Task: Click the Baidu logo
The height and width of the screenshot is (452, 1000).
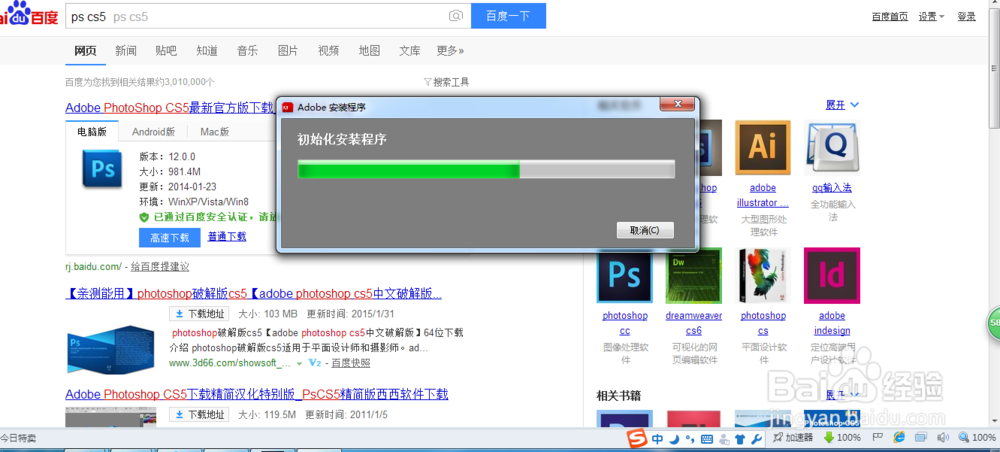Action: [28, 13]
